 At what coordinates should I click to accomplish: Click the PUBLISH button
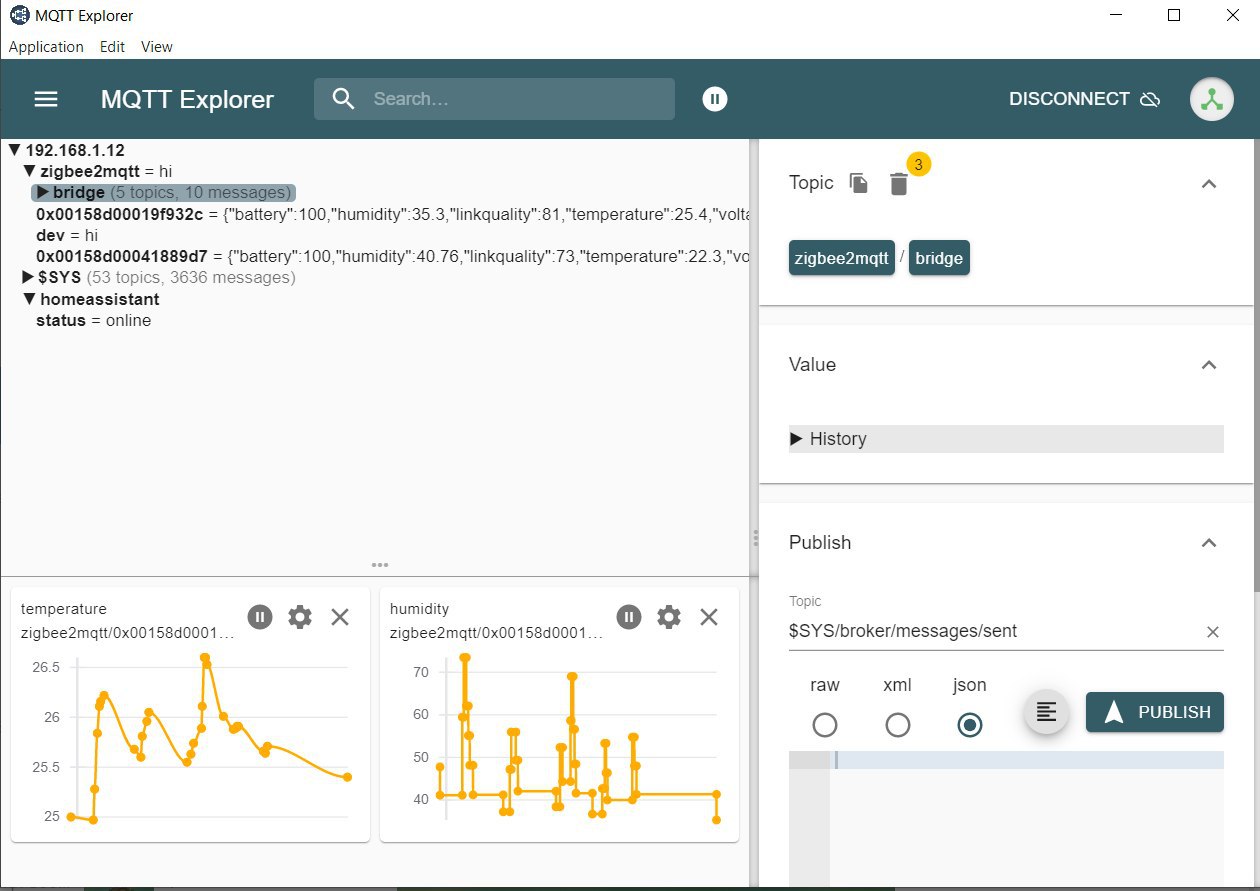pos(1155,712)
